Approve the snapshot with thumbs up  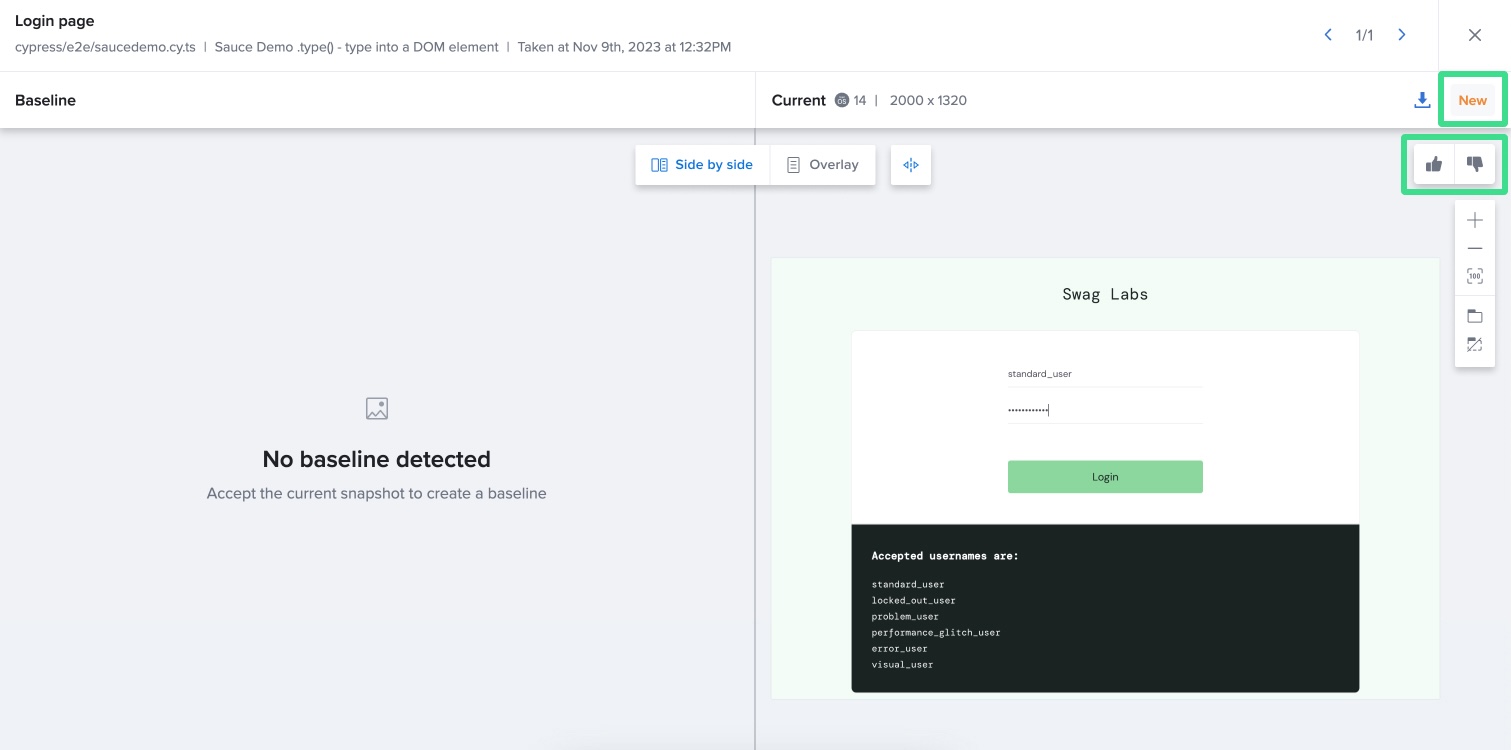(x=1434, y=163)
